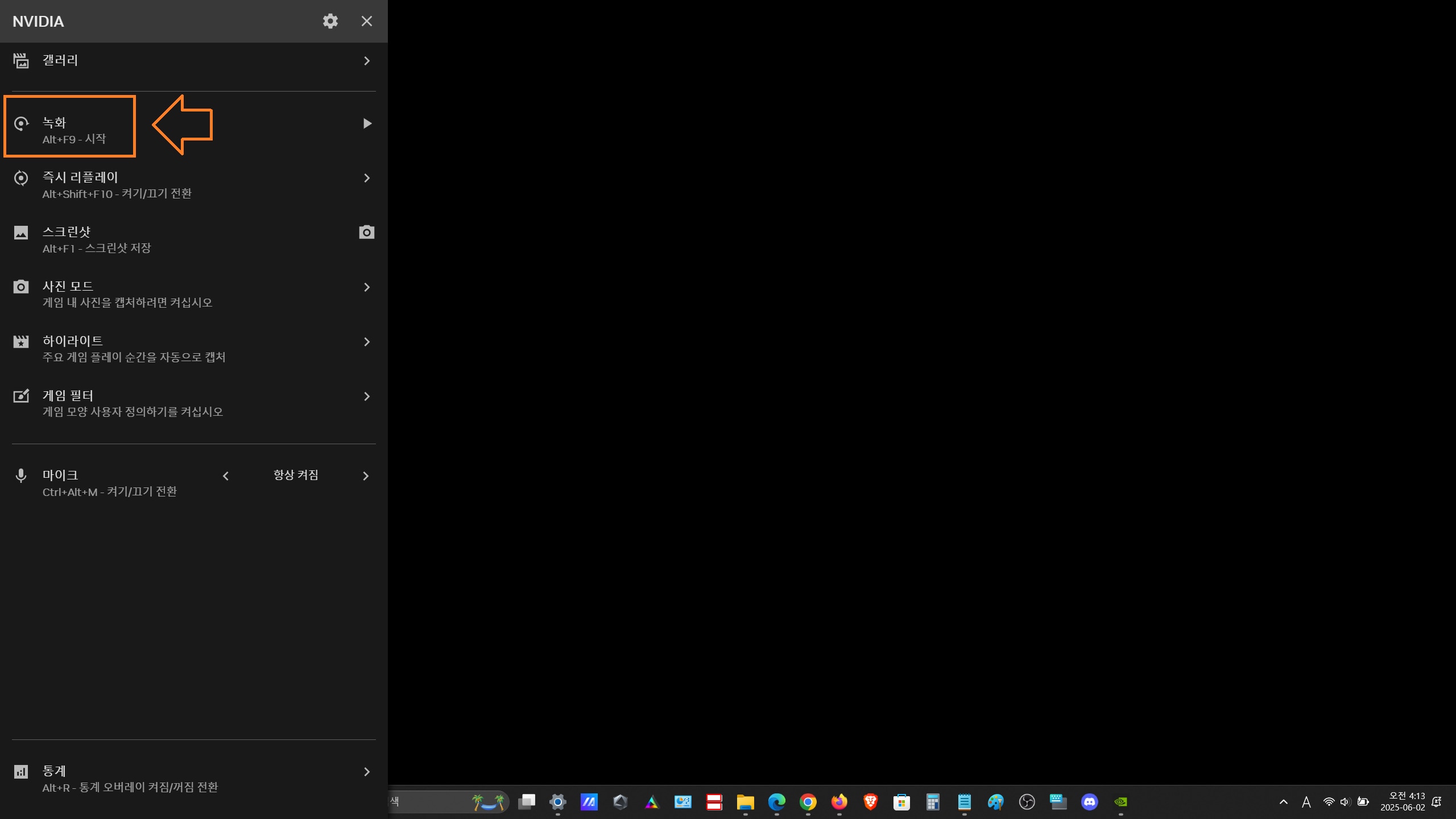1456x819 pixels.
Task: Open Notepad from taskbar
Action: tap(965, 802)
